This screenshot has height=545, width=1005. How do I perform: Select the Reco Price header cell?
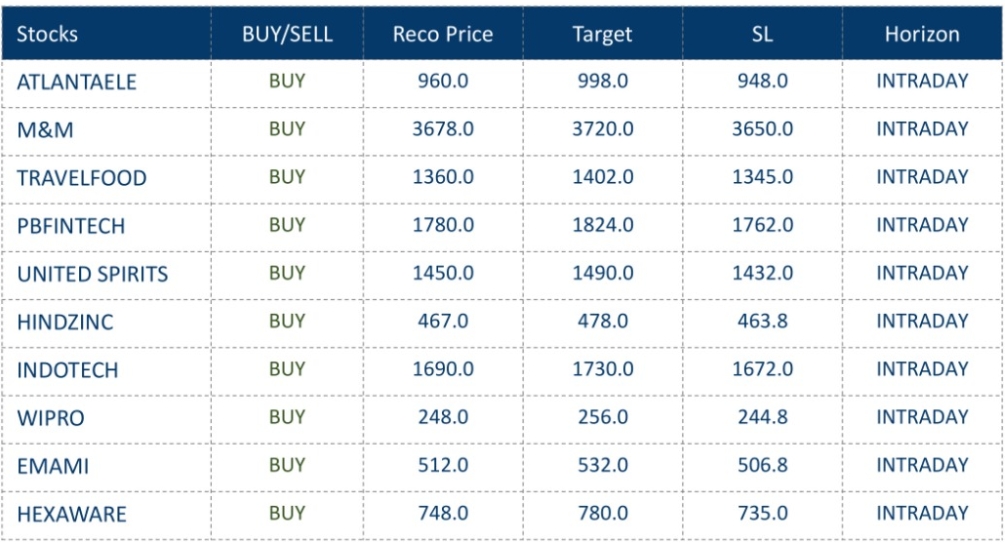click(443, 34)
